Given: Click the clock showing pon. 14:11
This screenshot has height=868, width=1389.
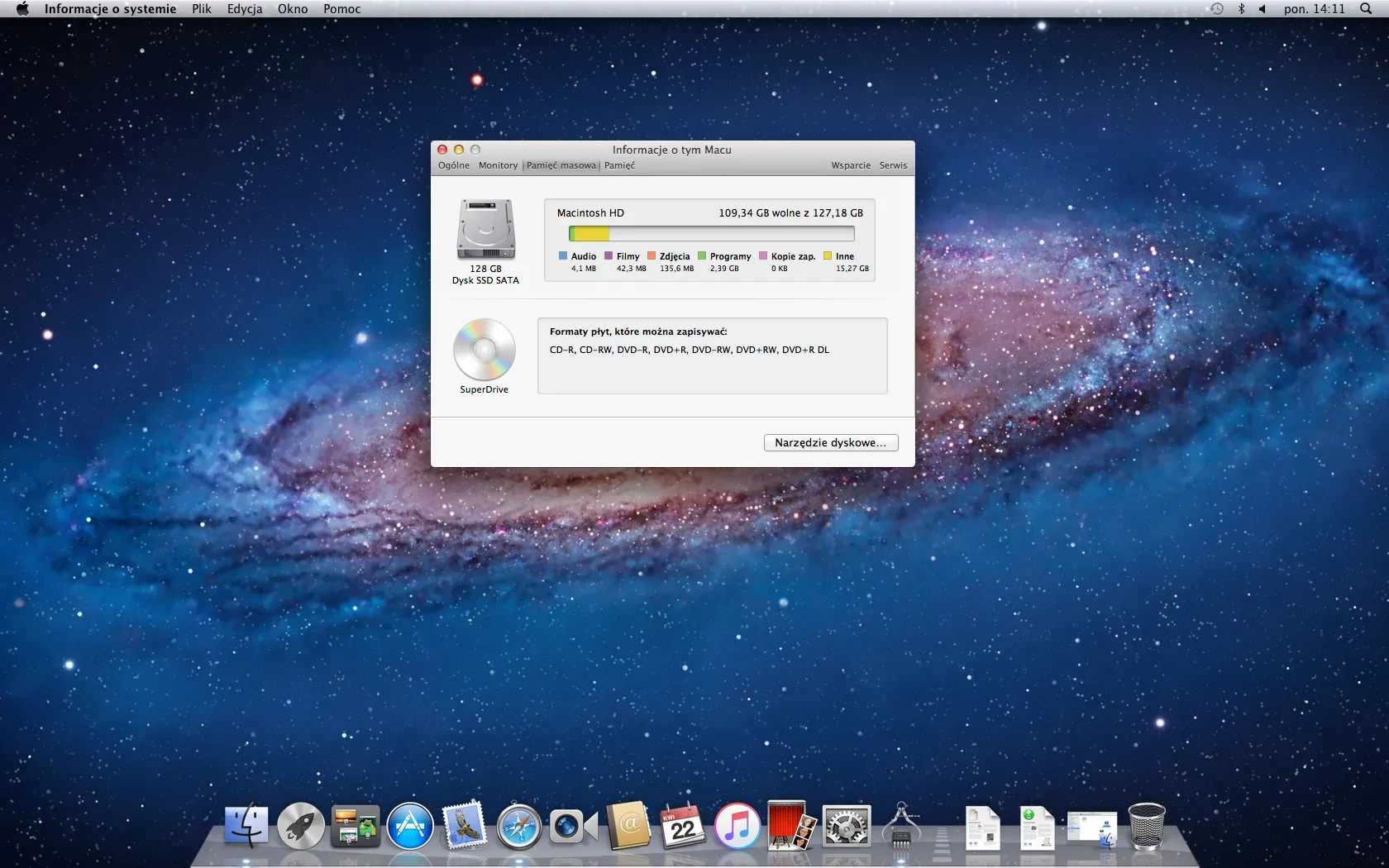Looking at the screenshot, I should (x=1315, y=9).
